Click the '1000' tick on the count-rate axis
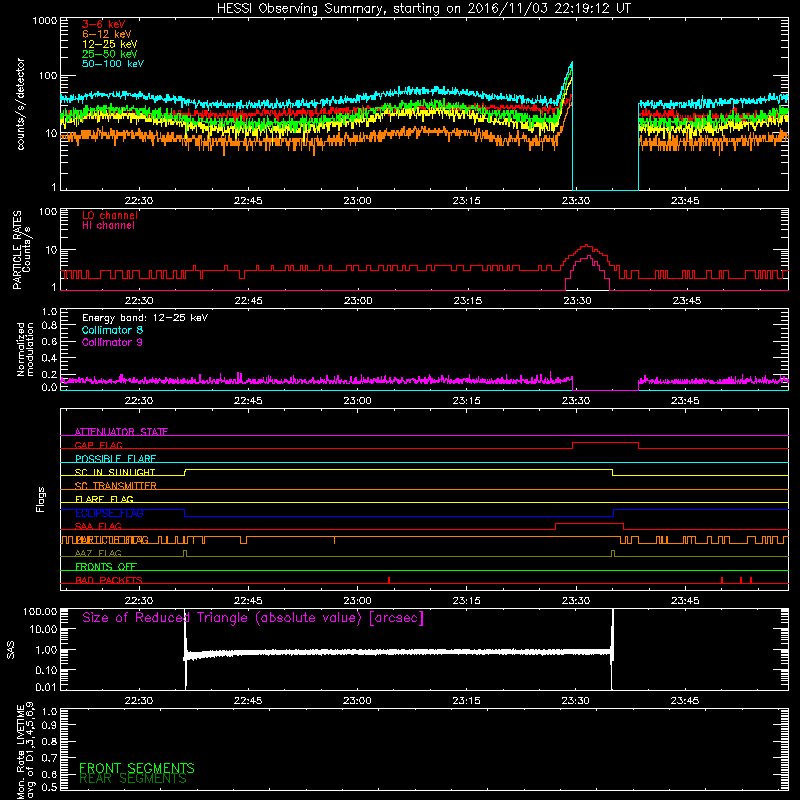The image size is (800, 800). (x=44, y=21)
